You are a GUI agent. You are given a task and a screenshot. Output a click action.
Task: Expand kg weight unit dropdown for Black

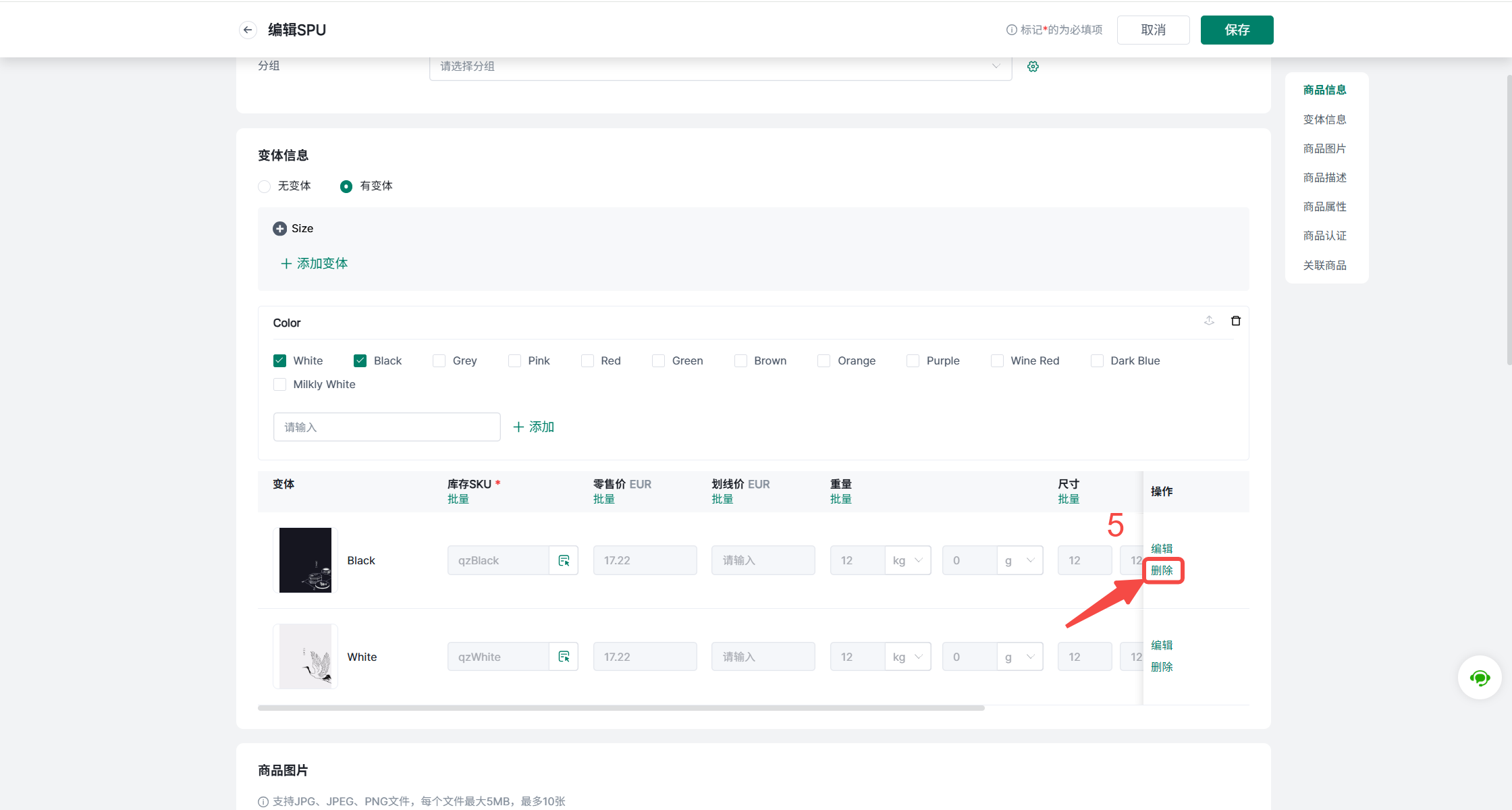pos(908,560)
